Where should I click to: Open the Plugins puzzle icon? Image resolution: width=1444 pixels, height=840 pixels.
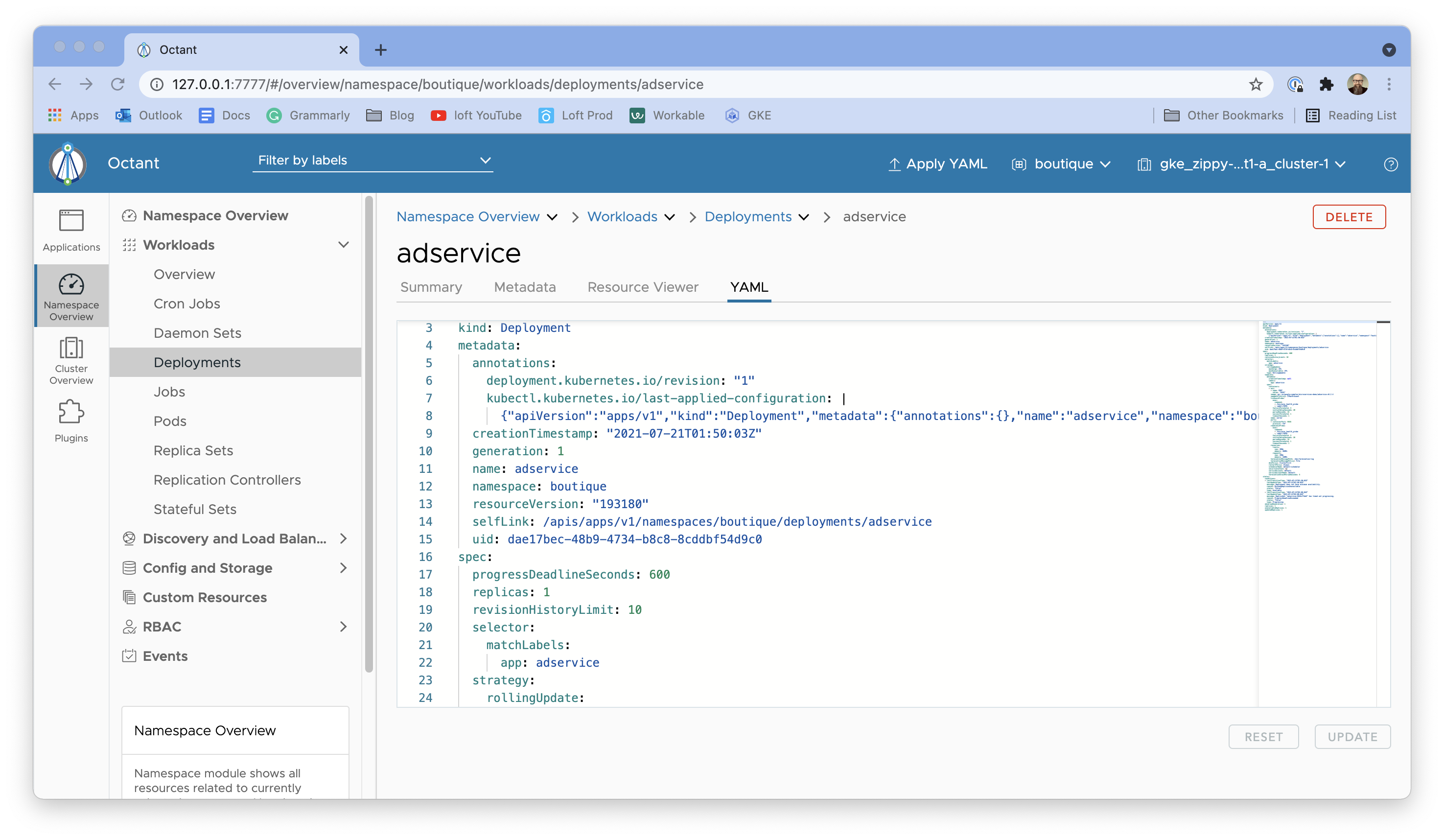(71, 420)
